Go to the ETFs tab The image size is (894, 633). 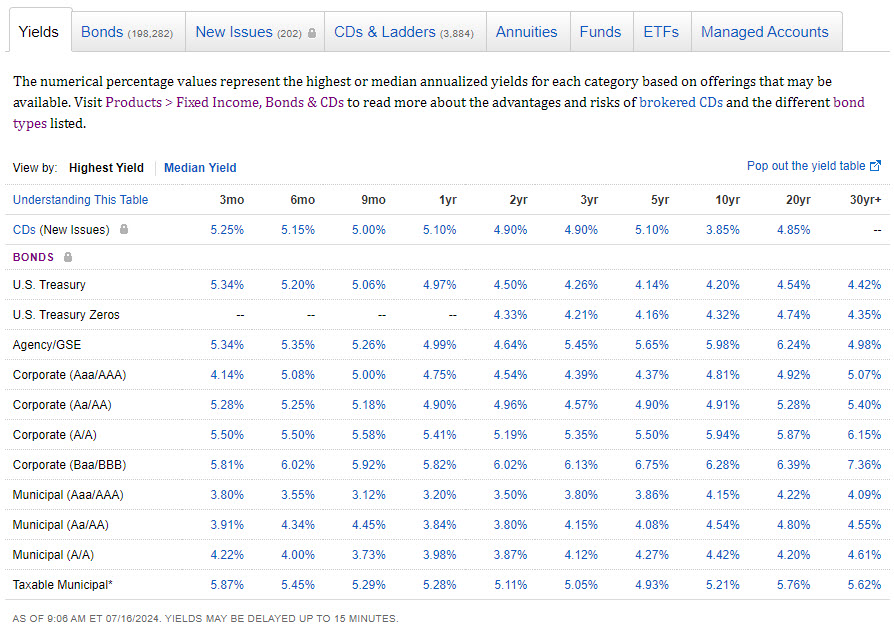coord(661,32)
